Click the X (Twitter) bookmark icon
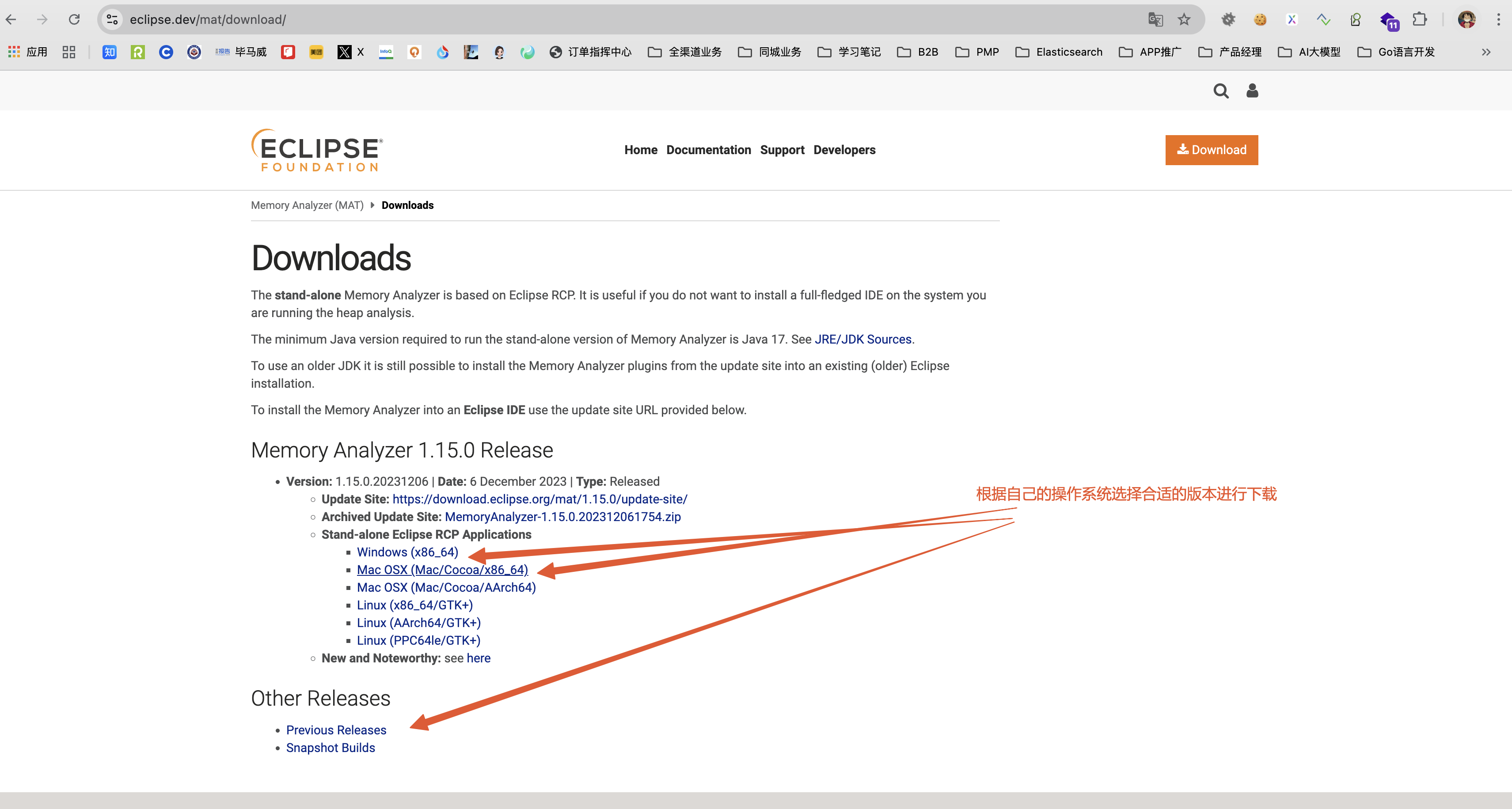 tap(345, 52)
